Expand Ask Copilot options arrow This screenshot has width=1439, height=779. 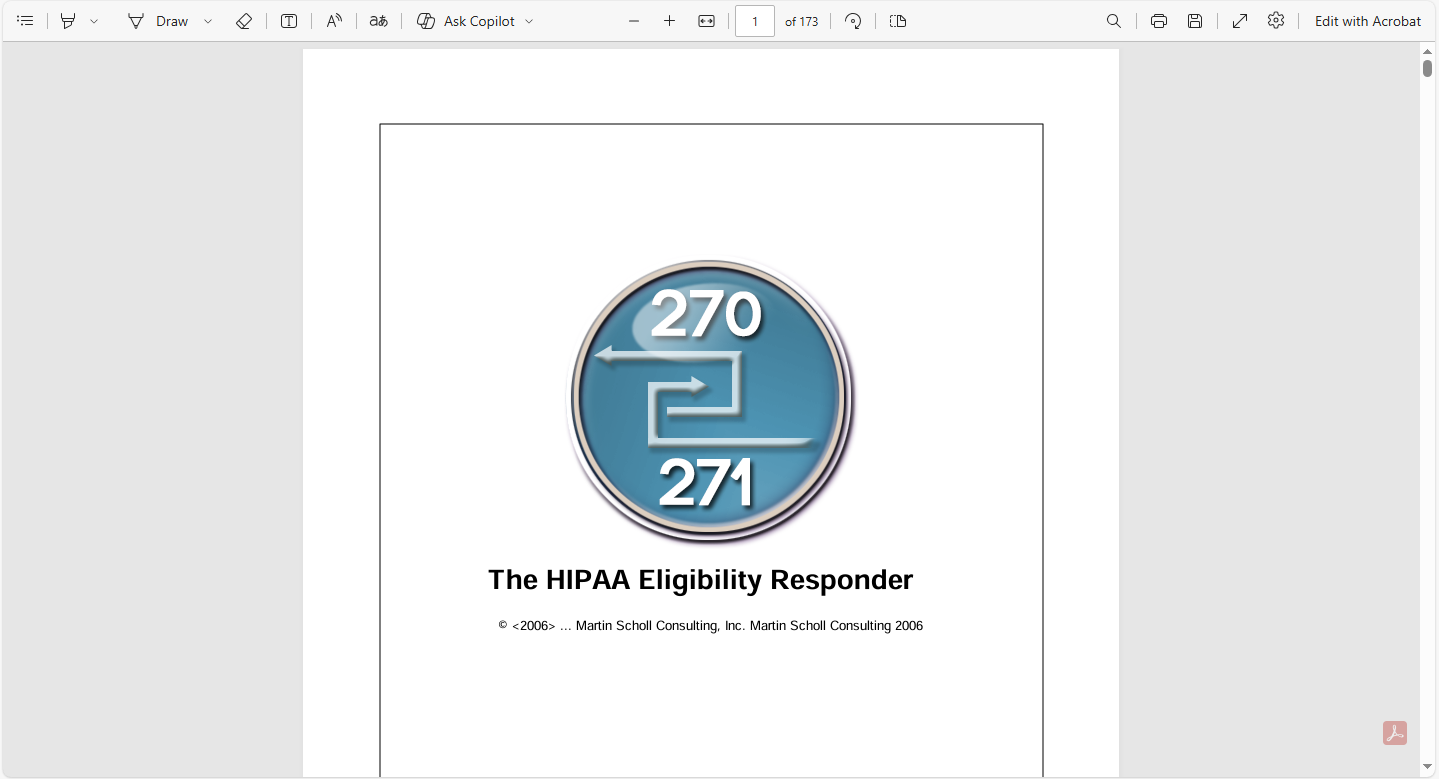529,21
